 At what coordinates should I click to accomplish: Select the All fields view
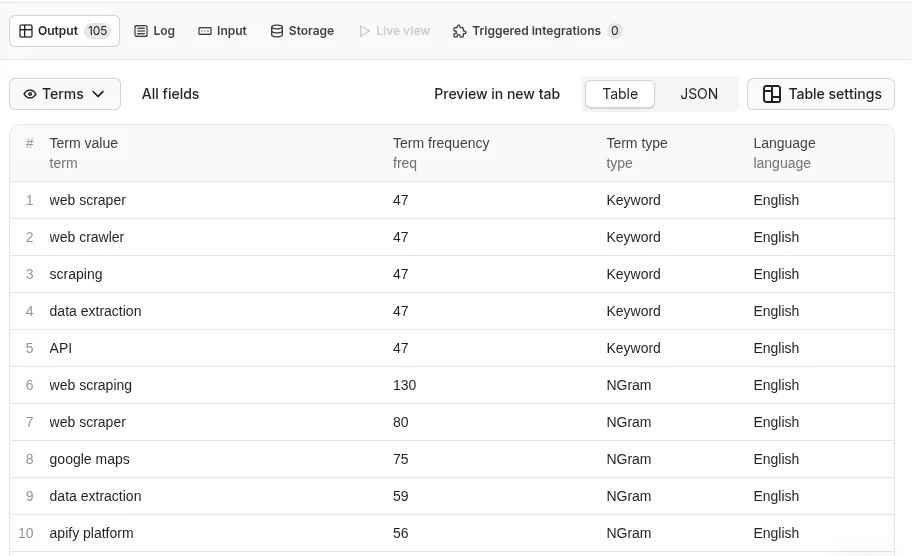[x=170, y=94]
